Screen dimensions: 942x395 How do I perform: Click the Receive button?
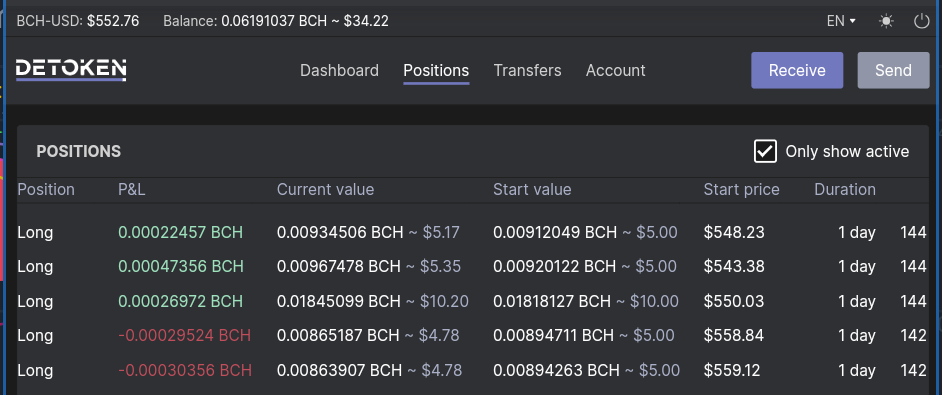click(x=797, y=70)
